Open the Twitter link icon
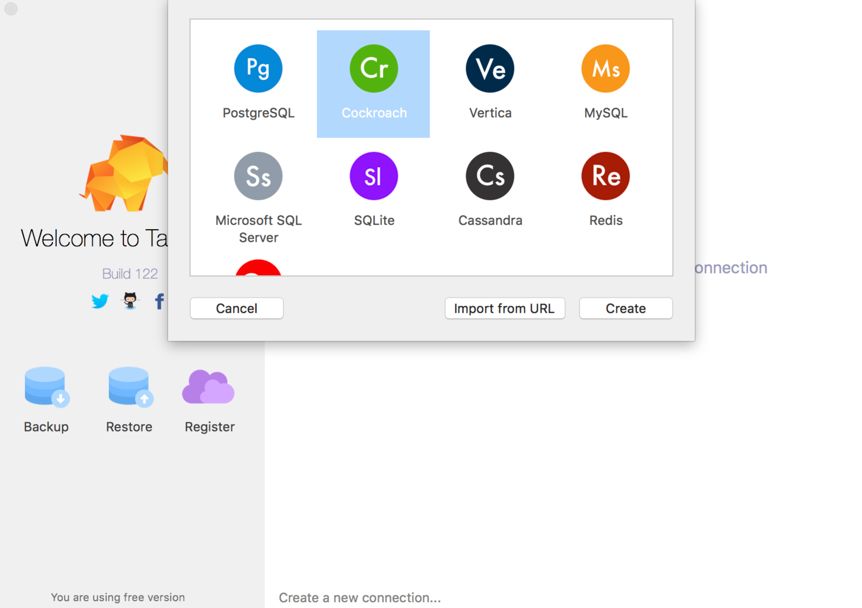 click(100, 301)
